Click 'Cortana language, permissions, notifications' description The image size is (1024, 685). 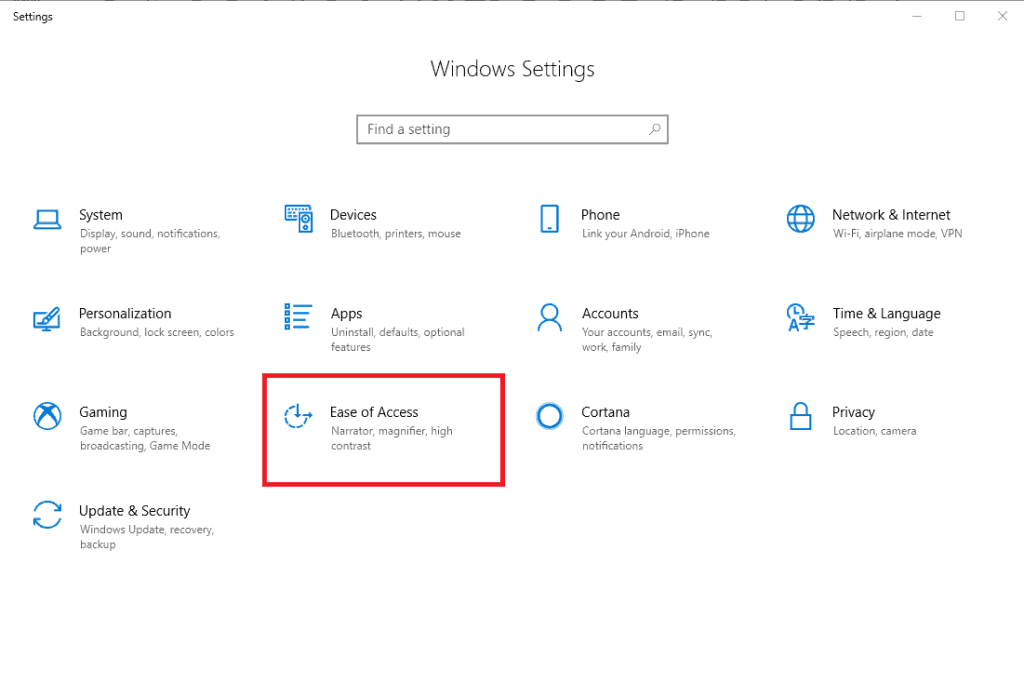[x=659, y=438]
